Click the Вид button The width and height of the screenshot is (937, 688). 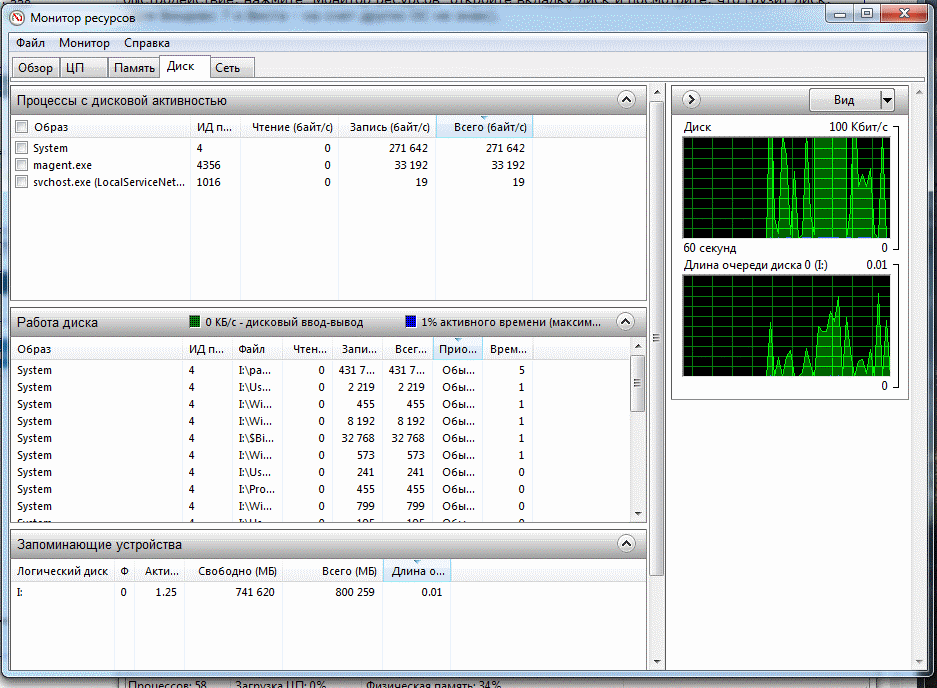[844, 100]
